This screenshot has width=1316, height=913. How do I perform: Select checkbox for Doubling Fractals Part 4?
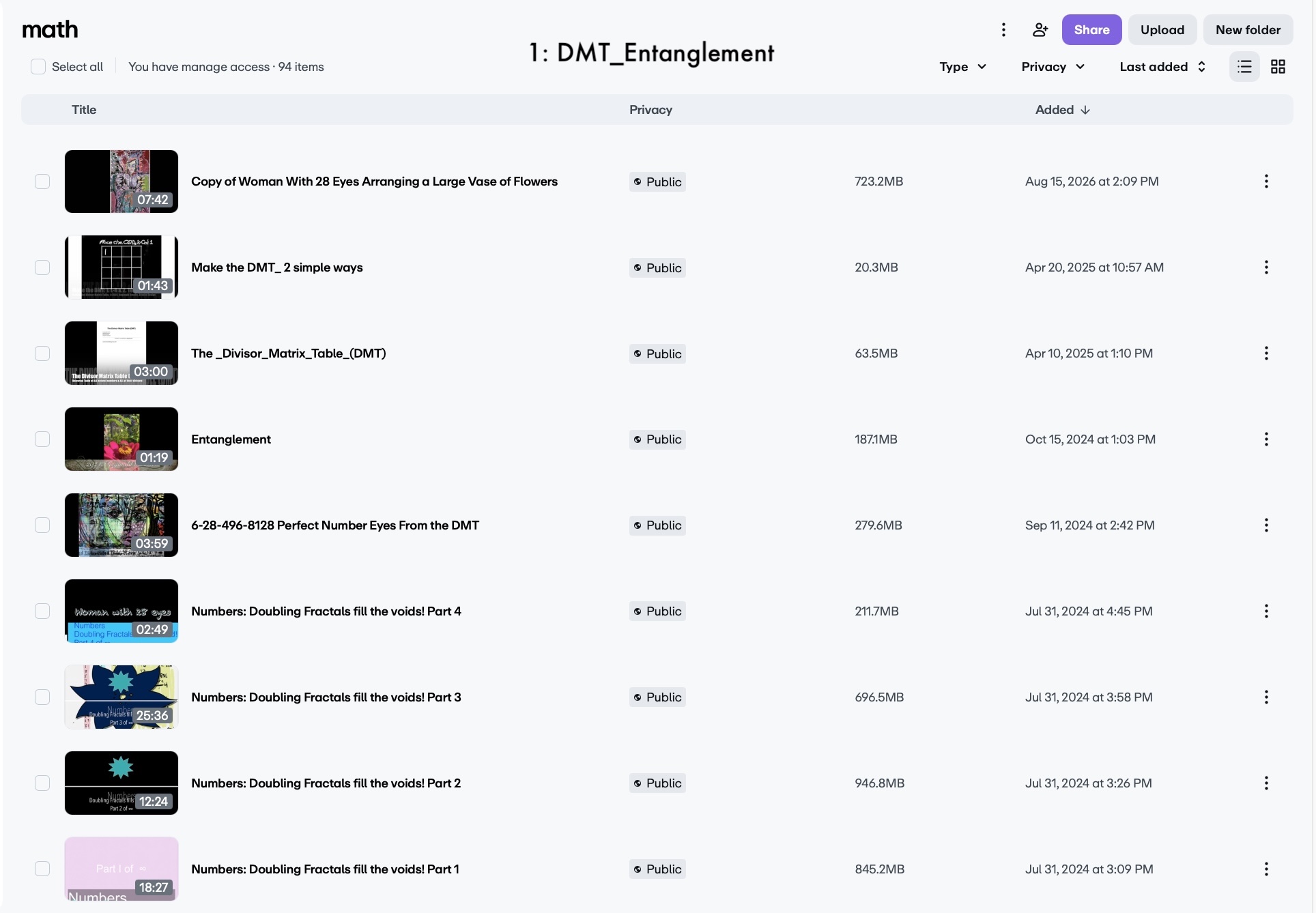pos(42,611)
